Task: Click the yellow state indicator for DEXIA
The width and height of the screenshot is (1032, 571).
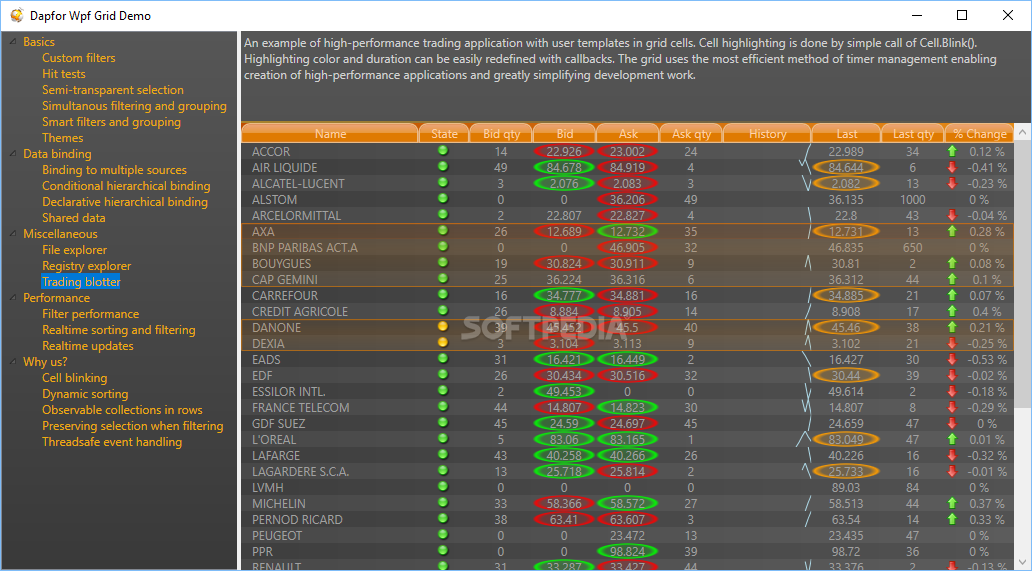Action: pos(443,342)
